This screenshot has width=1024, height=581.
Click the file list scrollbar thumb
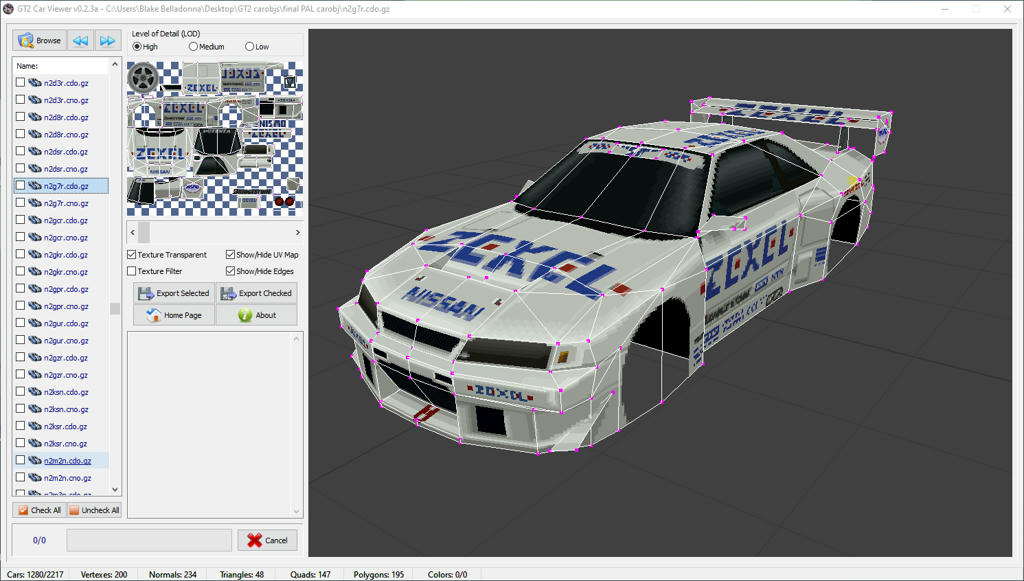pyautogui.click(x=115, y=308)
